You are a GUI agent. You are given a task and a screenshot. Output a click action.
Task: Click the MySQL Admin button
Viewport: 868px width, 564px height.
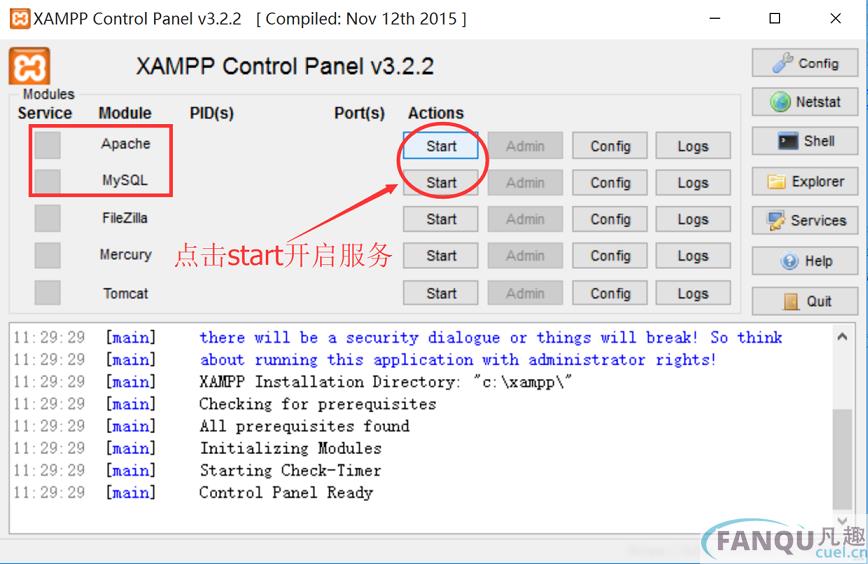(525, 183)
